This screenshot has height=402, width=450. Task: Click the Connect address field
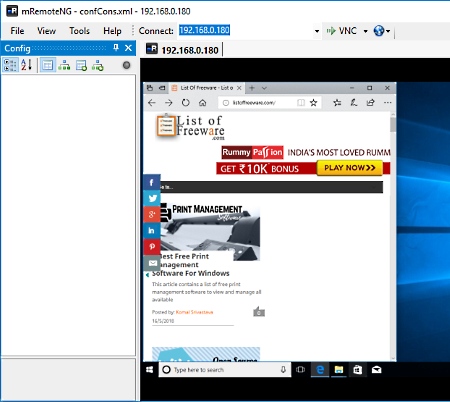(245, 31)
